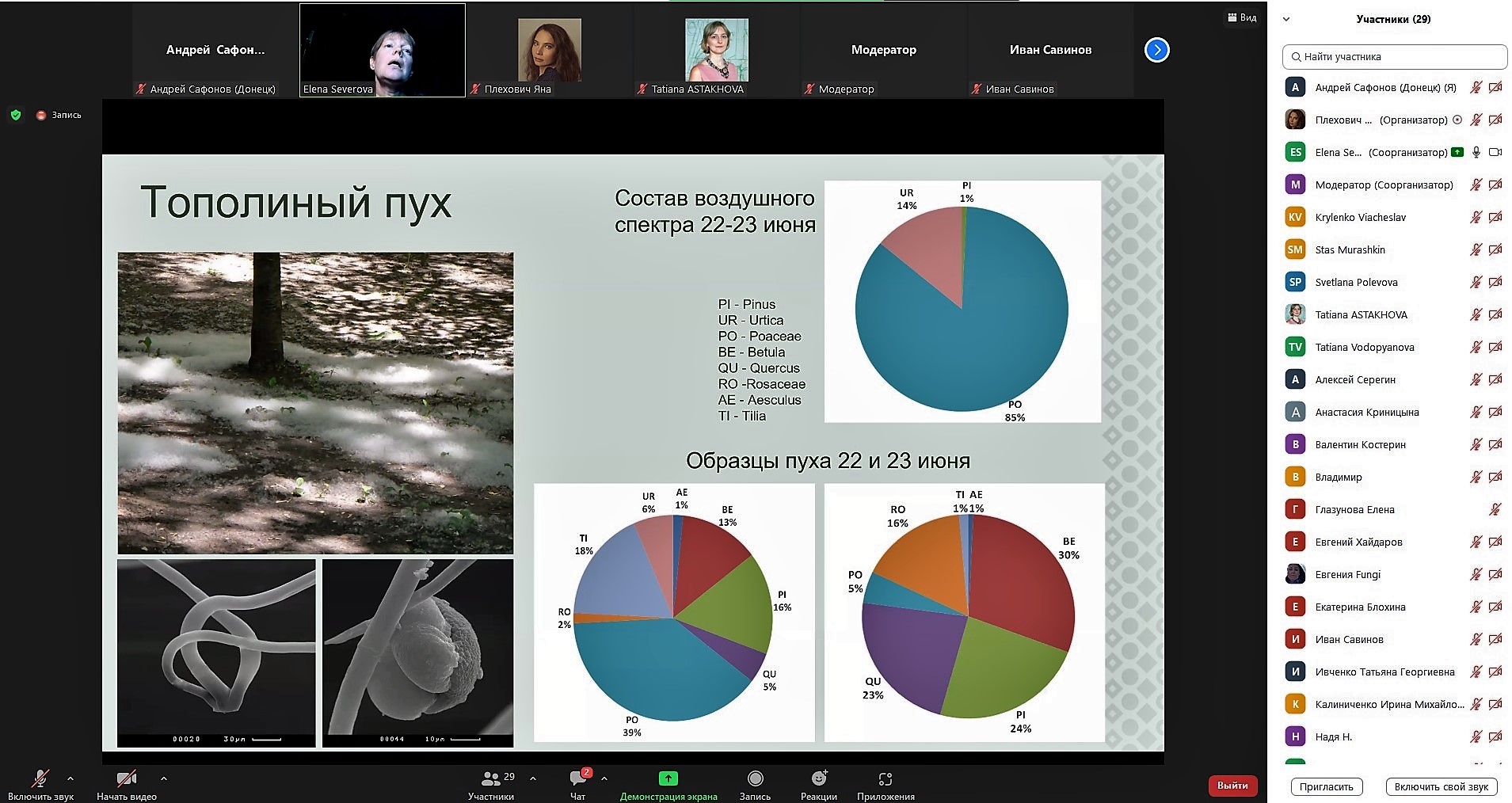
Task: Focus the Найти участника search field
Action: (x=1394, y=57)
